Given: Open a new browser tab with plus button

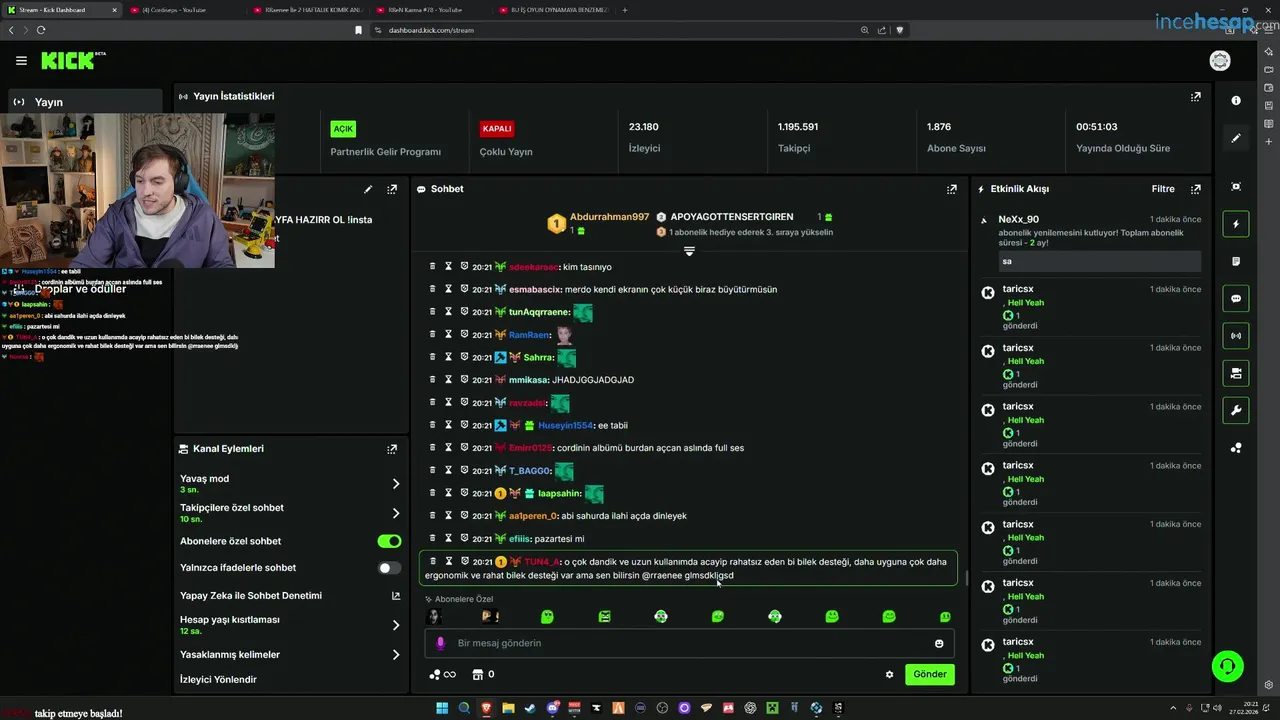Looking at the screenshot, I should [625, 10].
